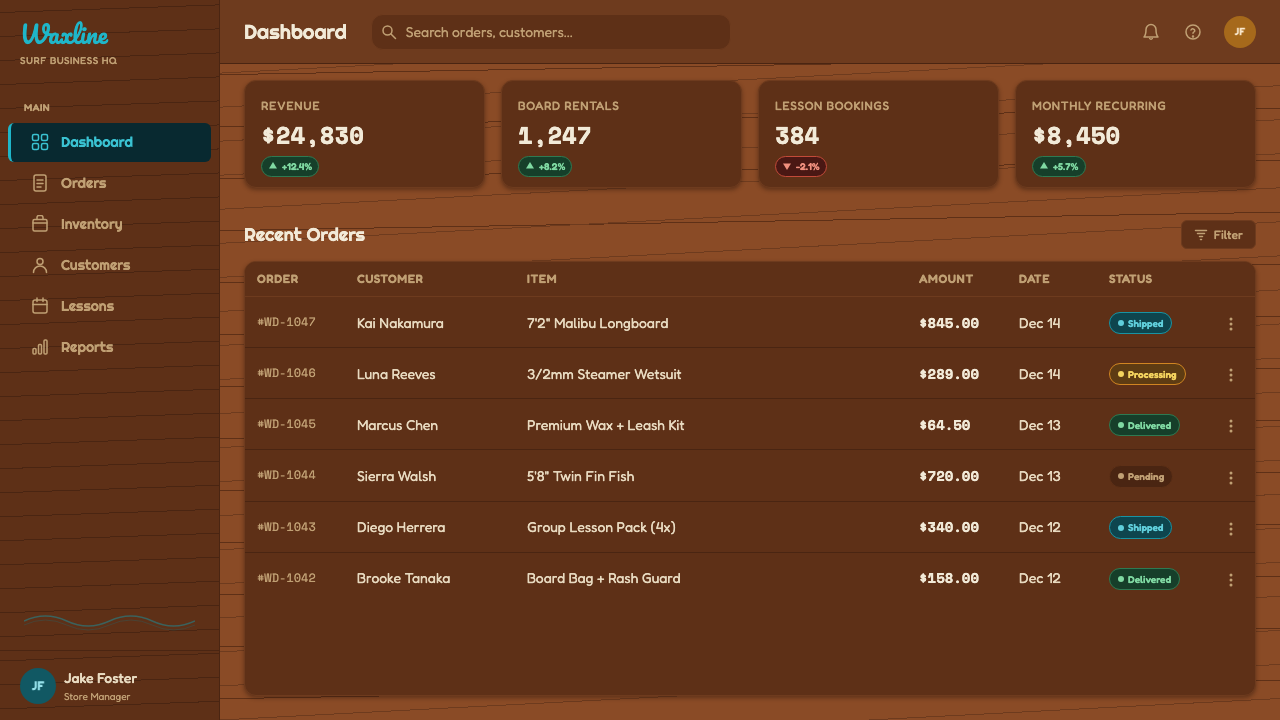
Task: Click item Premium Wax + Leash Kit
Action: click(x=606, y=425)
